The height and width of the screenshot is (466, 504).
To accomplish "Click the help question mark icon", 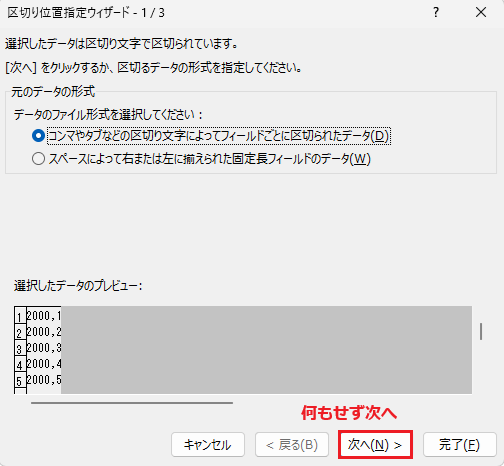I will pos(436,13).
